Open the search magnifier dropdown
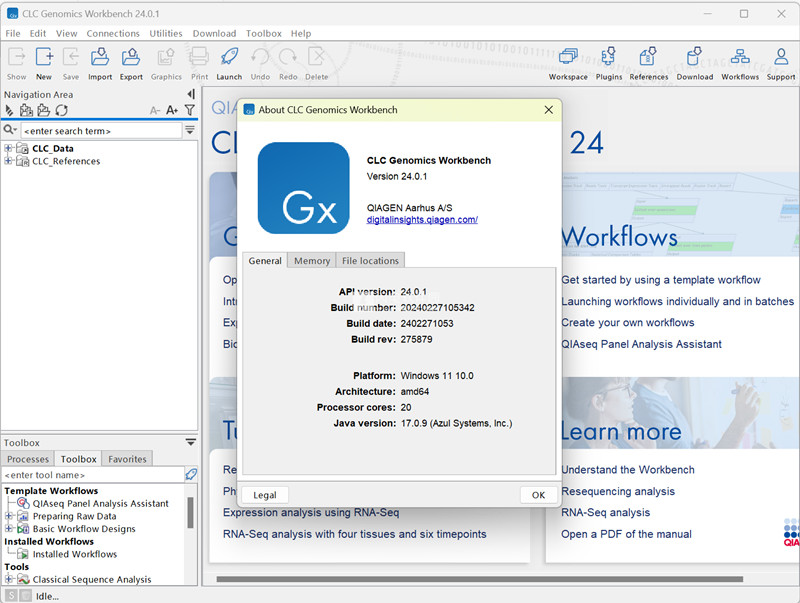800x603 pixels. [10, 131]
